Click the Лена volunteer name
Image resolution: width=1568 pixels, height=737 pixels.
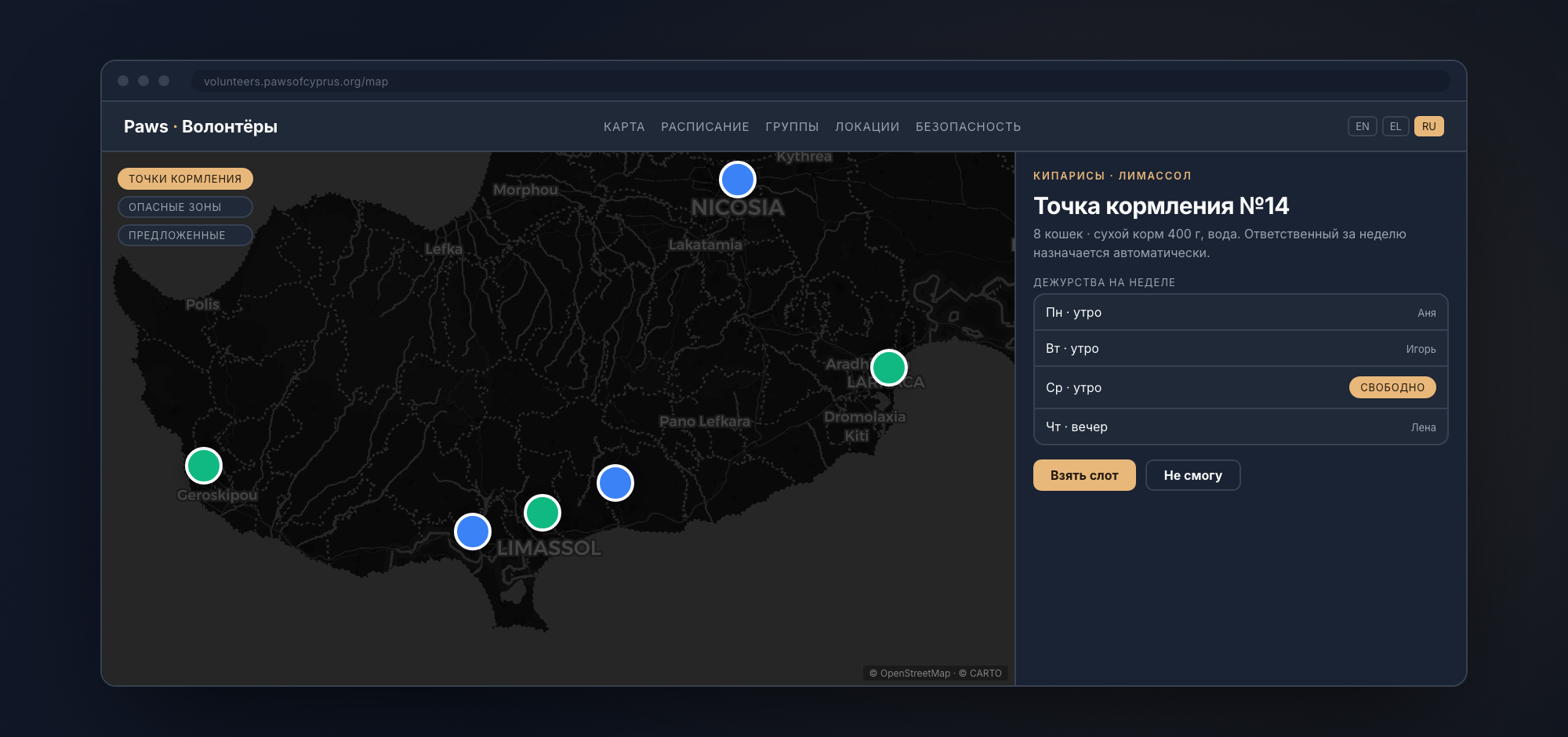point(1424,427)
